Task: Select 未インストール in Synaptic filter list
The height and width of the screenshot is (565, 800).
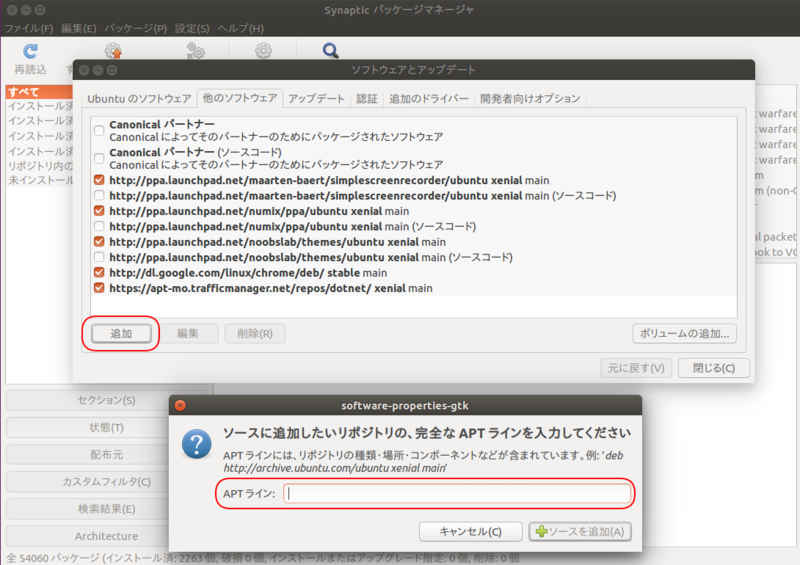Action: [x=39, y=180]
